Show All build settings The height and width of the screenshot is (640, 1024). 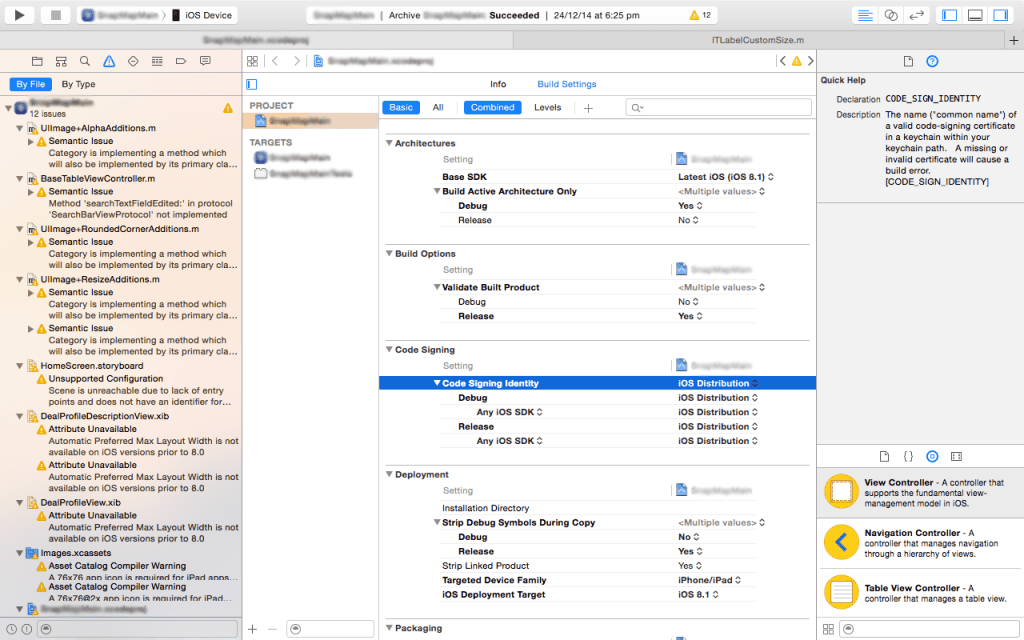(x=438, y=108)
